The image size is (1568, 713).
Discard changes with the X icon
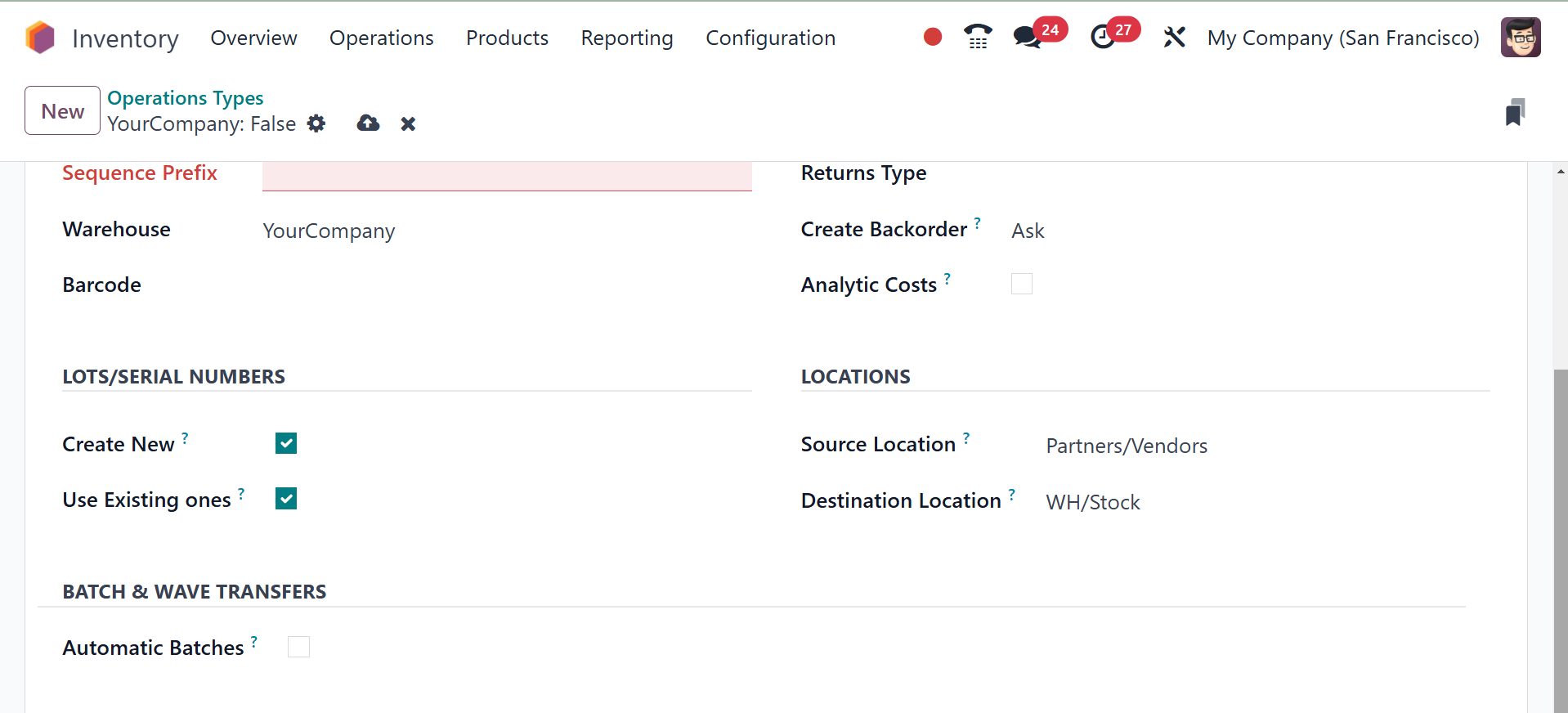(408, 123)
